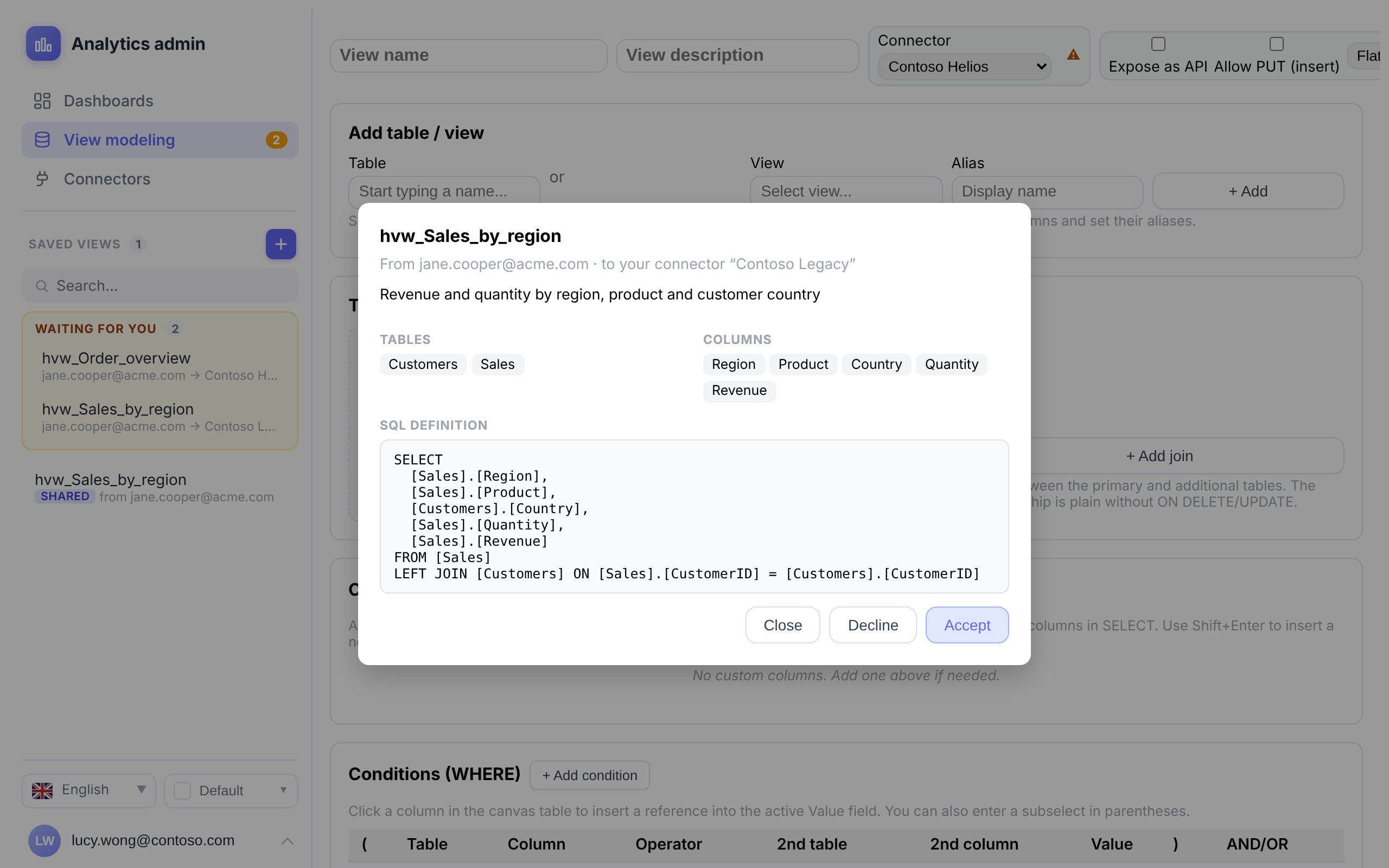Toggle the Expose as API checkbox
The image size is (1389, 868).
1158,44
